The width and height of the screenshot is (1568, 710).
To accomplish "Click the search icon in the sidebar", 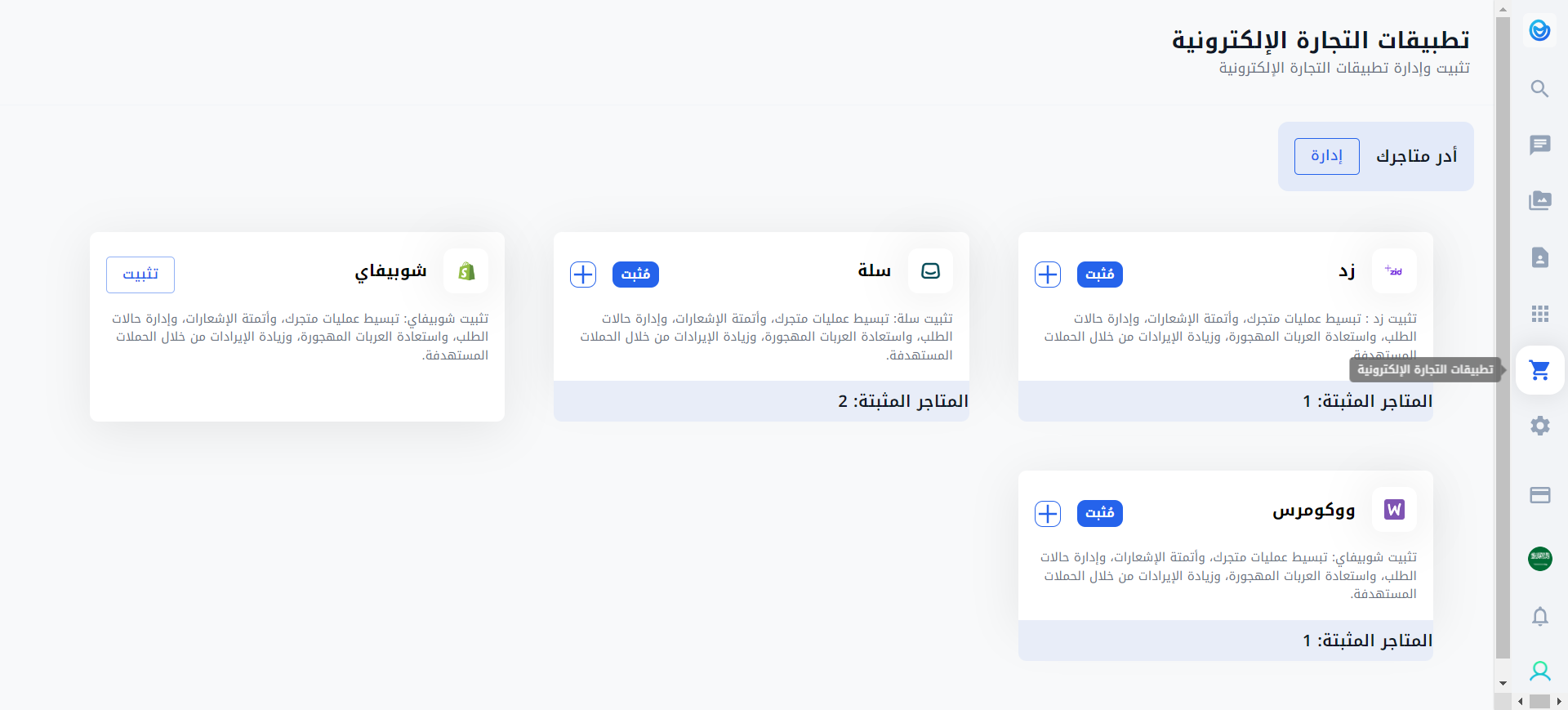I will [1539, 89].
